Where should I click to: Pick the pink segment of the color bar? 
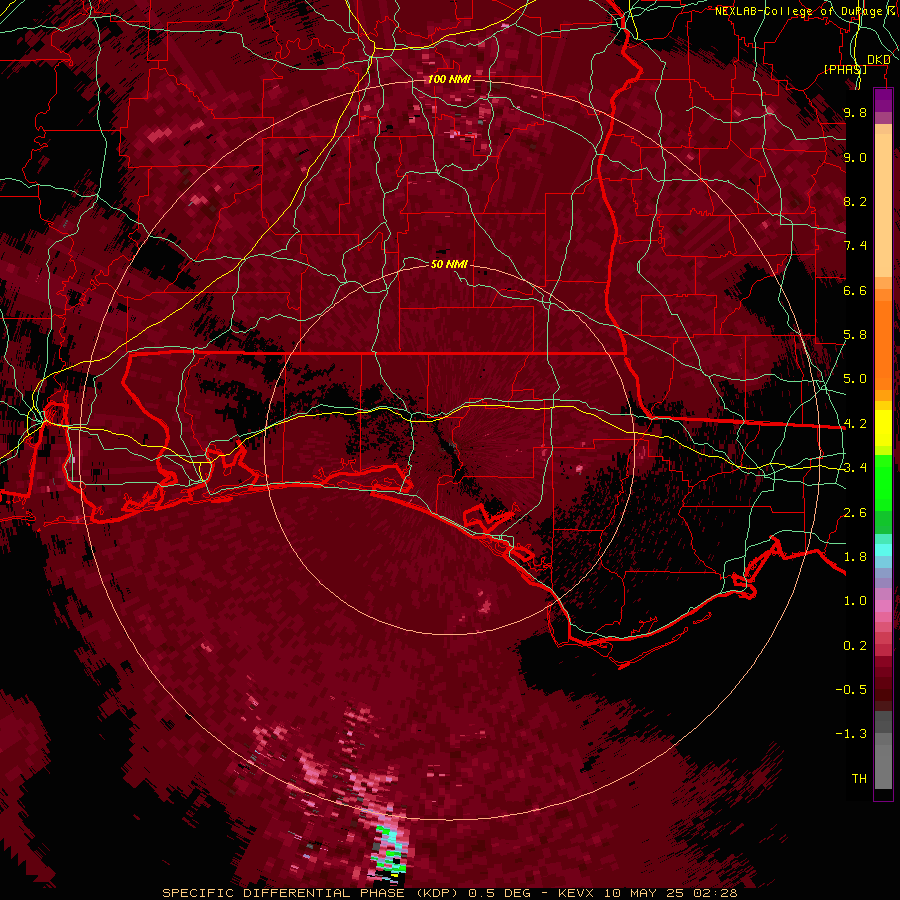tap(883, 605)
